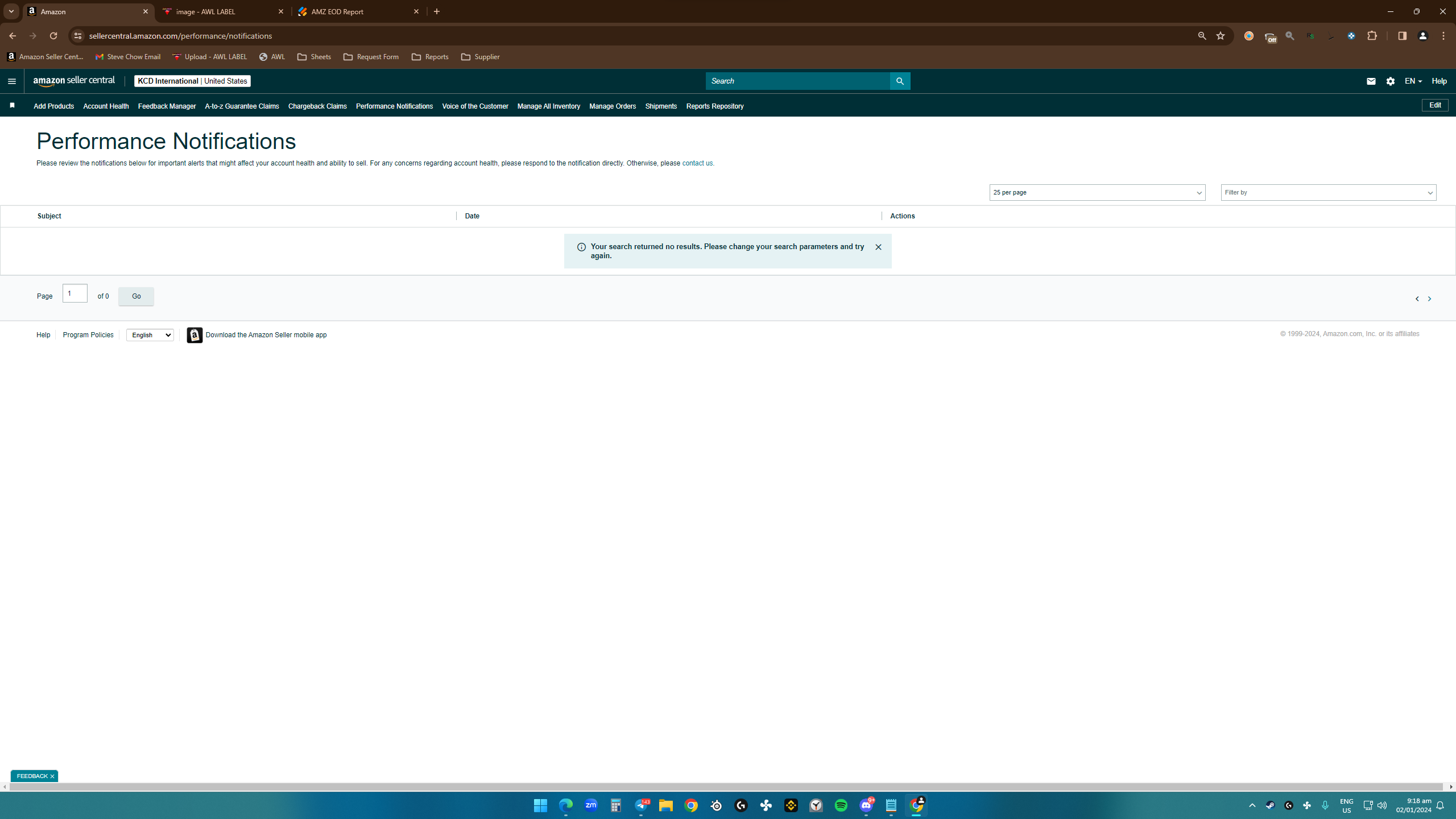Click the browser address bar URL
1456x819 pixels.
[180, 36]
